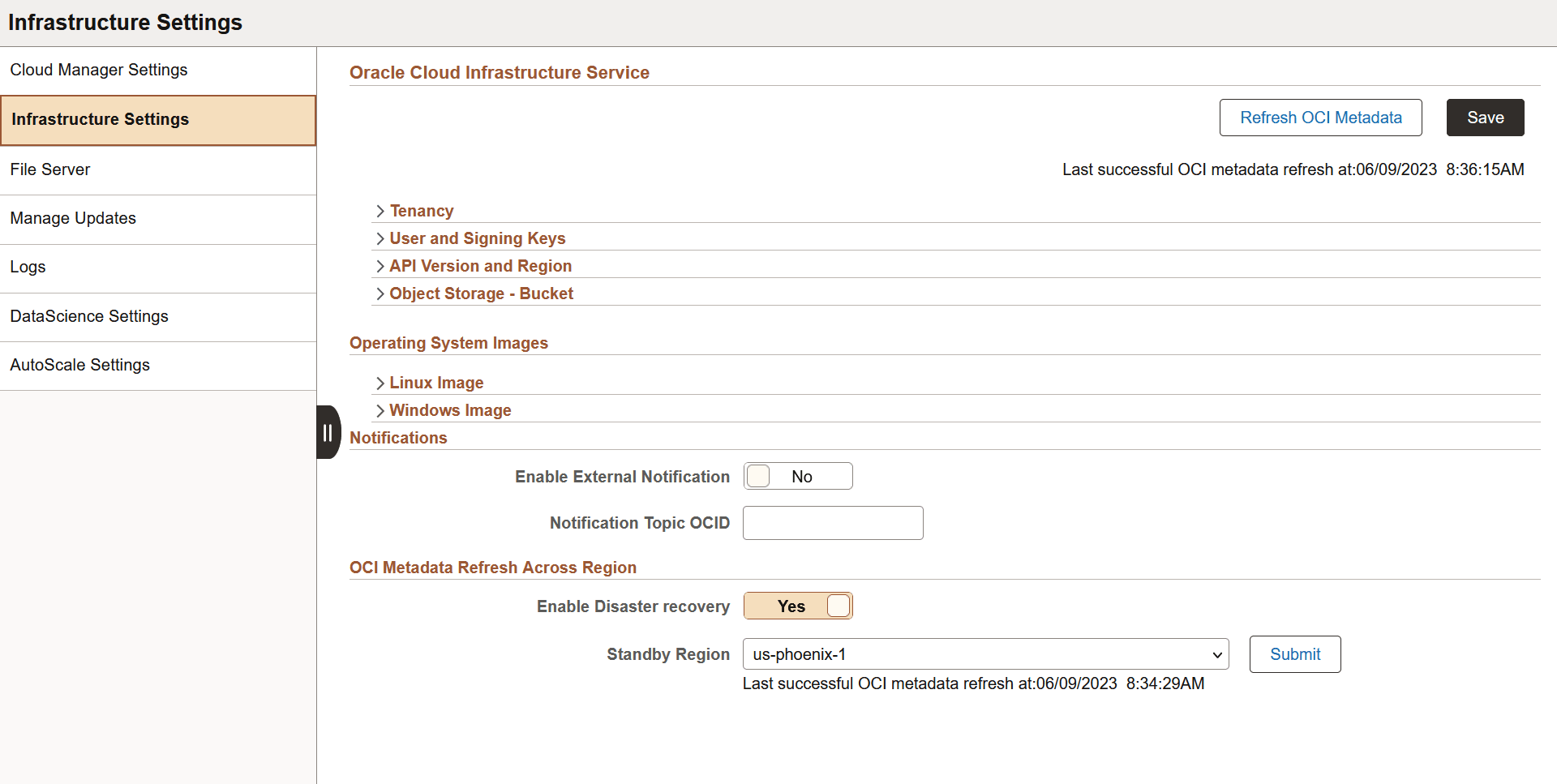This screenshot has height=784, width=1557.
Task: Open the Cloud Manager Settings page
Action: 98,71
